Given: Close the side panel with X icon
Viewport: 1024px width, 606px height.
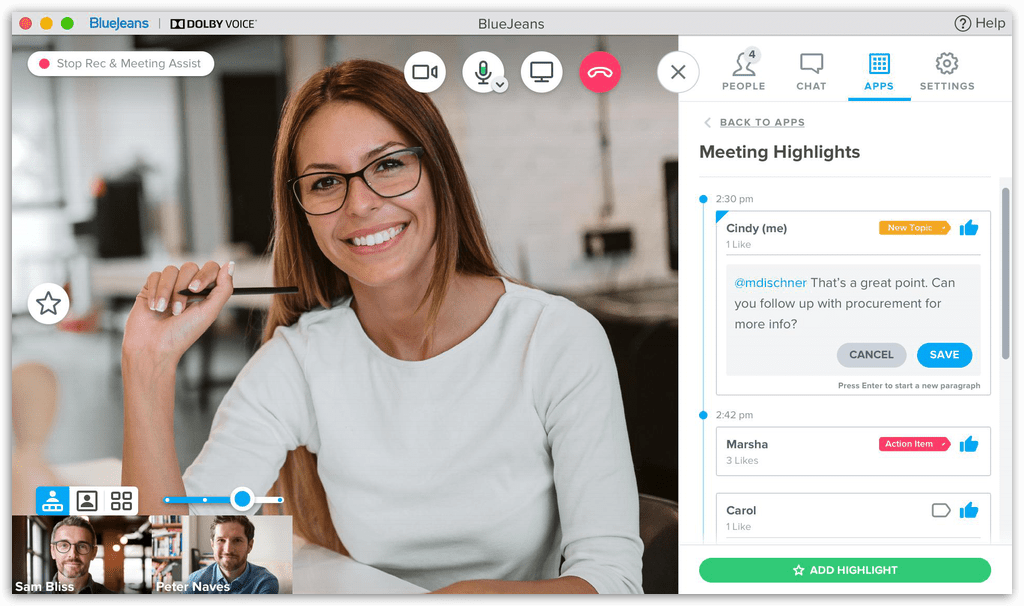Looking at the screenshot, I should pyautogui.click(x=678, y=72).
